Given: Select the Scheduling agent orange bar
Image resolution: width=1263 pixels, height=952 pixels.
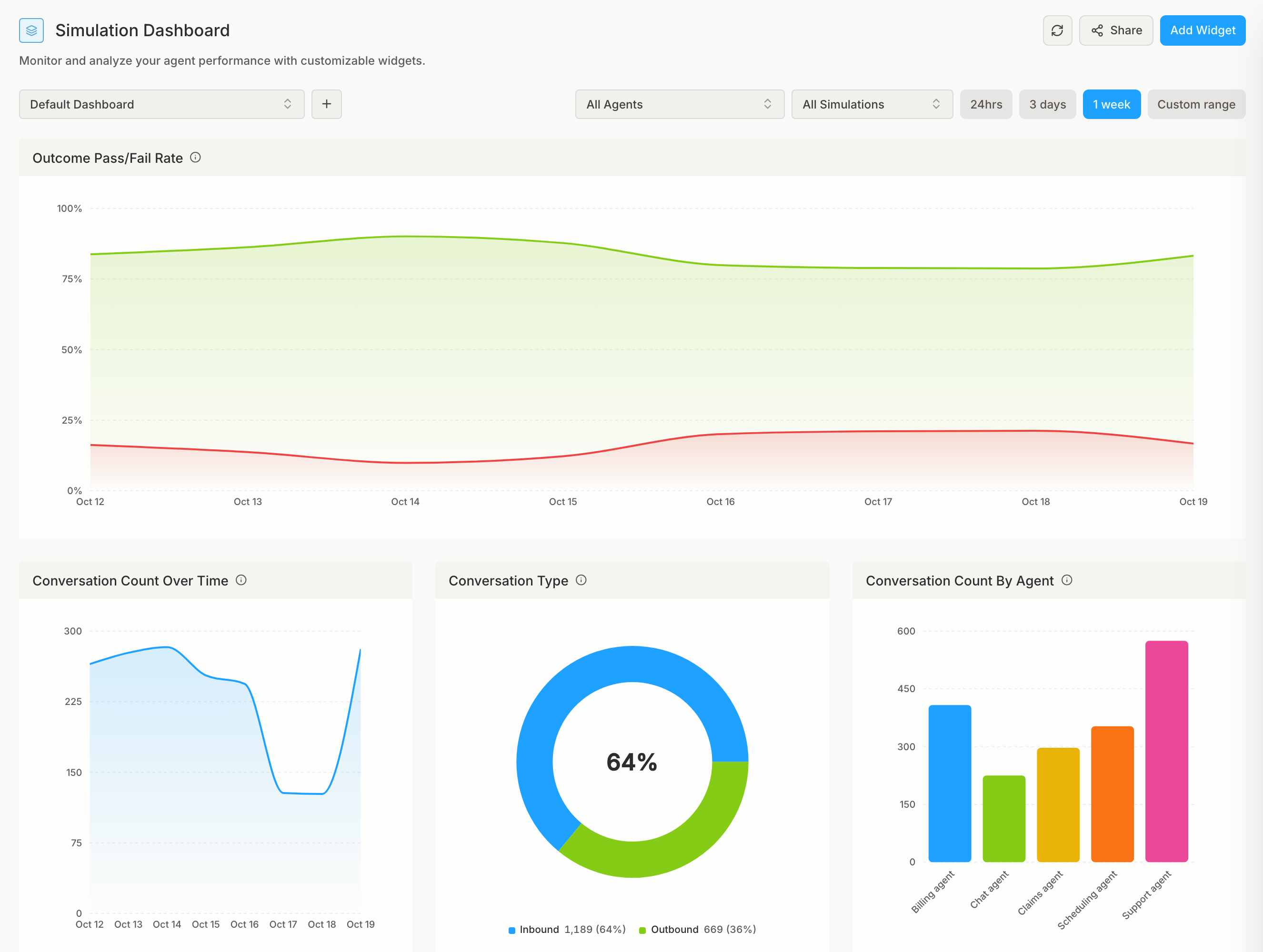Looking at the screenshot, I should point(1112,794).
